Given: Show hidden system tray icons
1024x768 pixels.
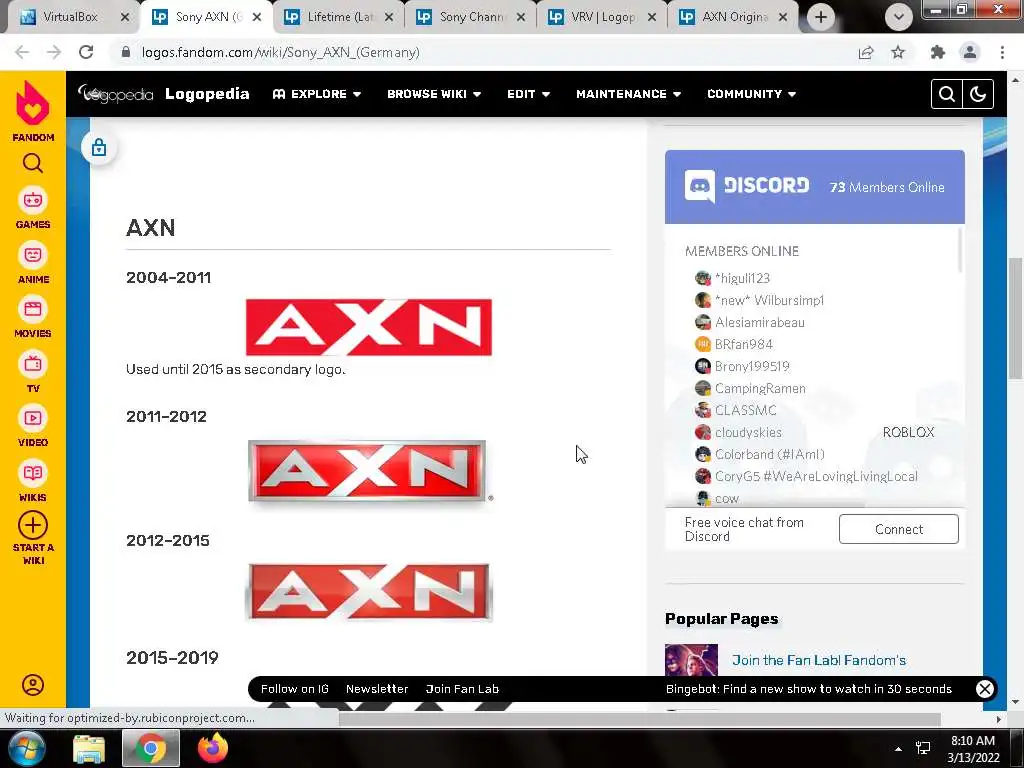Looking at the screenshot, I should pos(898,749).
